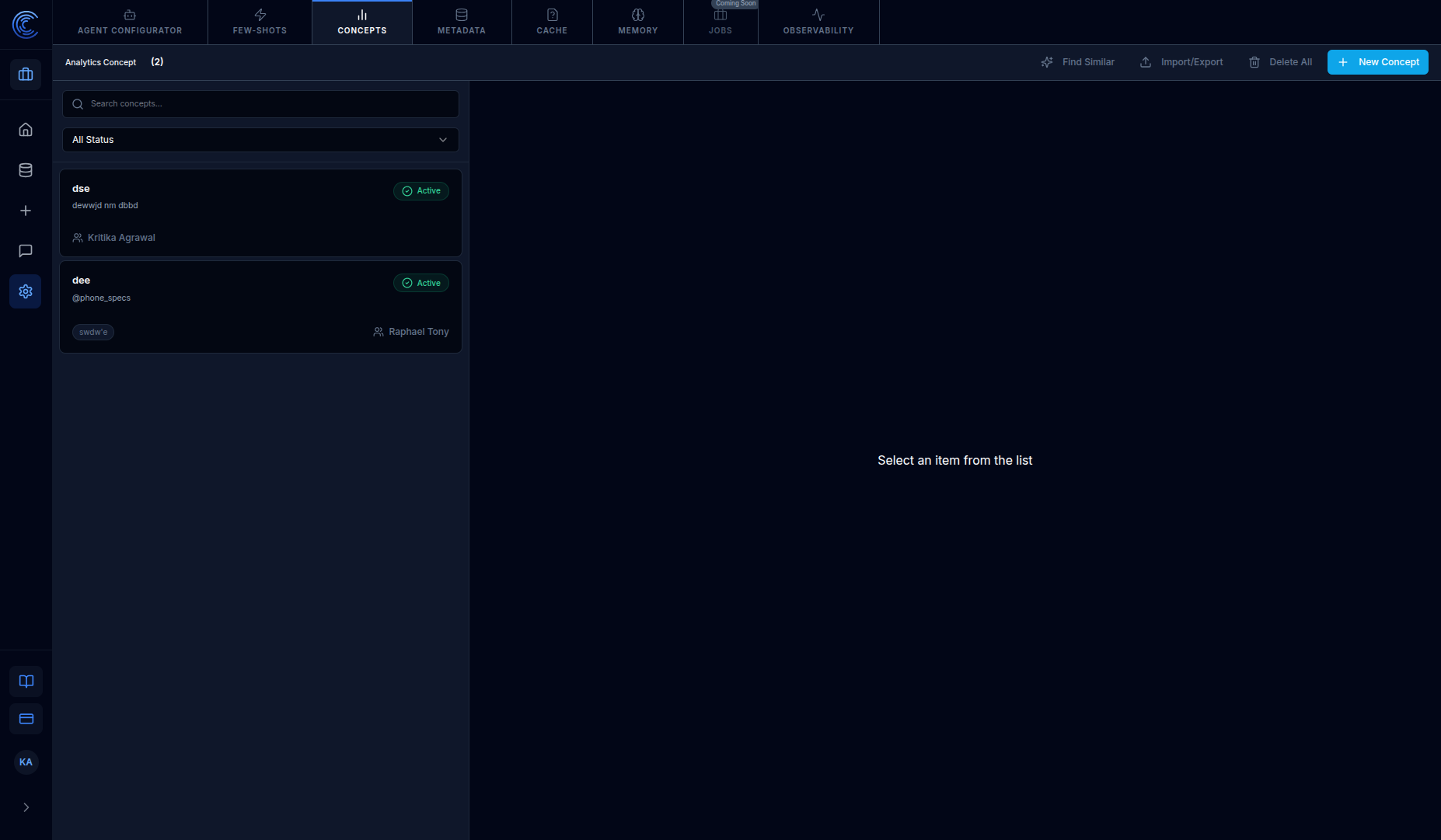Open documentation book icon in sidebar
This screenshot has width=1441, height=840.
pos(26,681)
